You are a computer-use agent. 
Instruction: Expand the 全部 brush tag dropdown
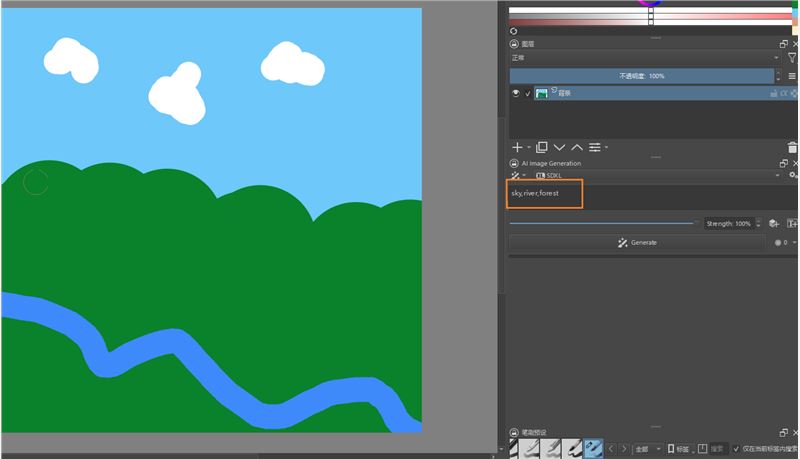pos(647,449)
